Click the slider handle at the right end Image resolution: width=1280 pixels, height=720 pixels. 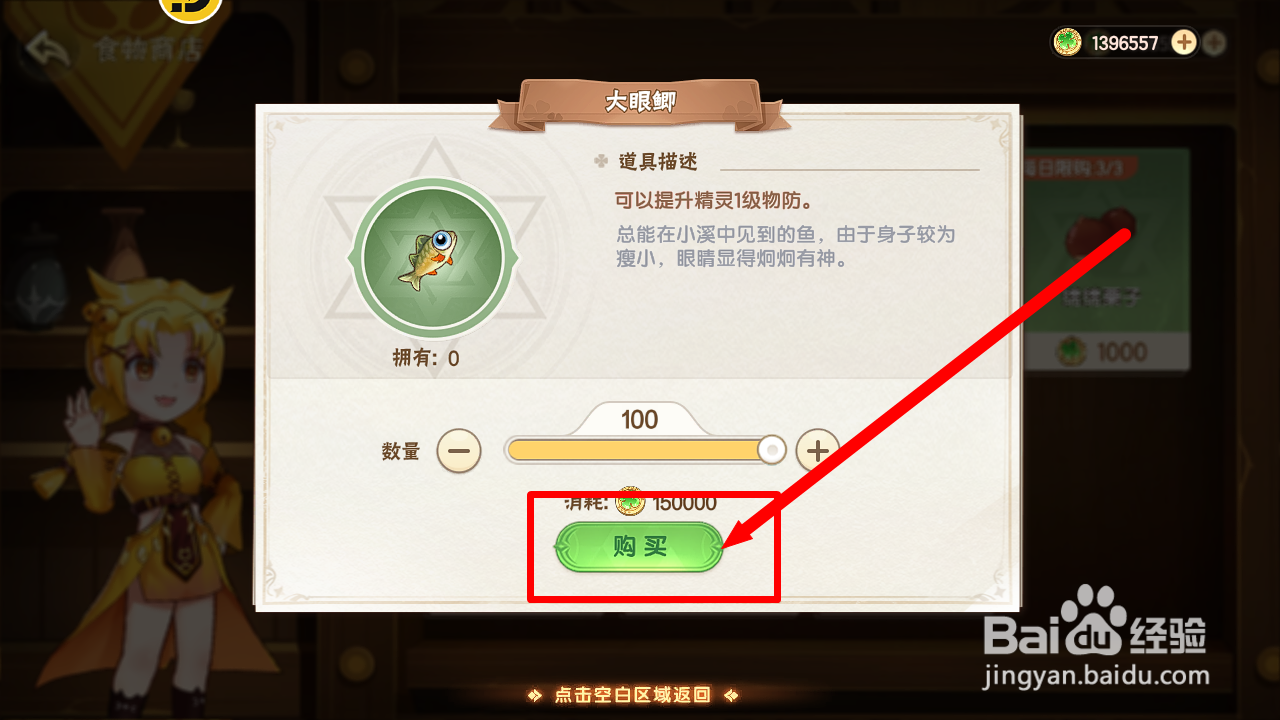coord(771,450)
